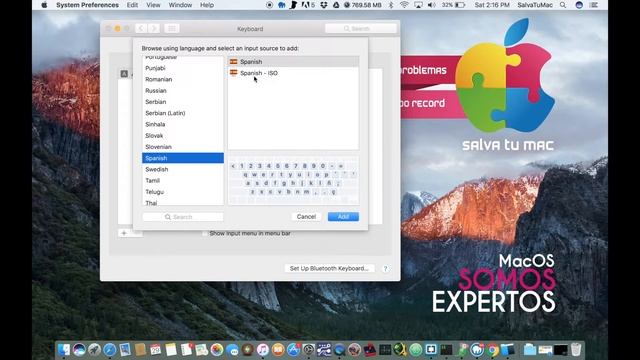Open the Window menu
The width and height of the screenshot is (640, 360).
180,5
